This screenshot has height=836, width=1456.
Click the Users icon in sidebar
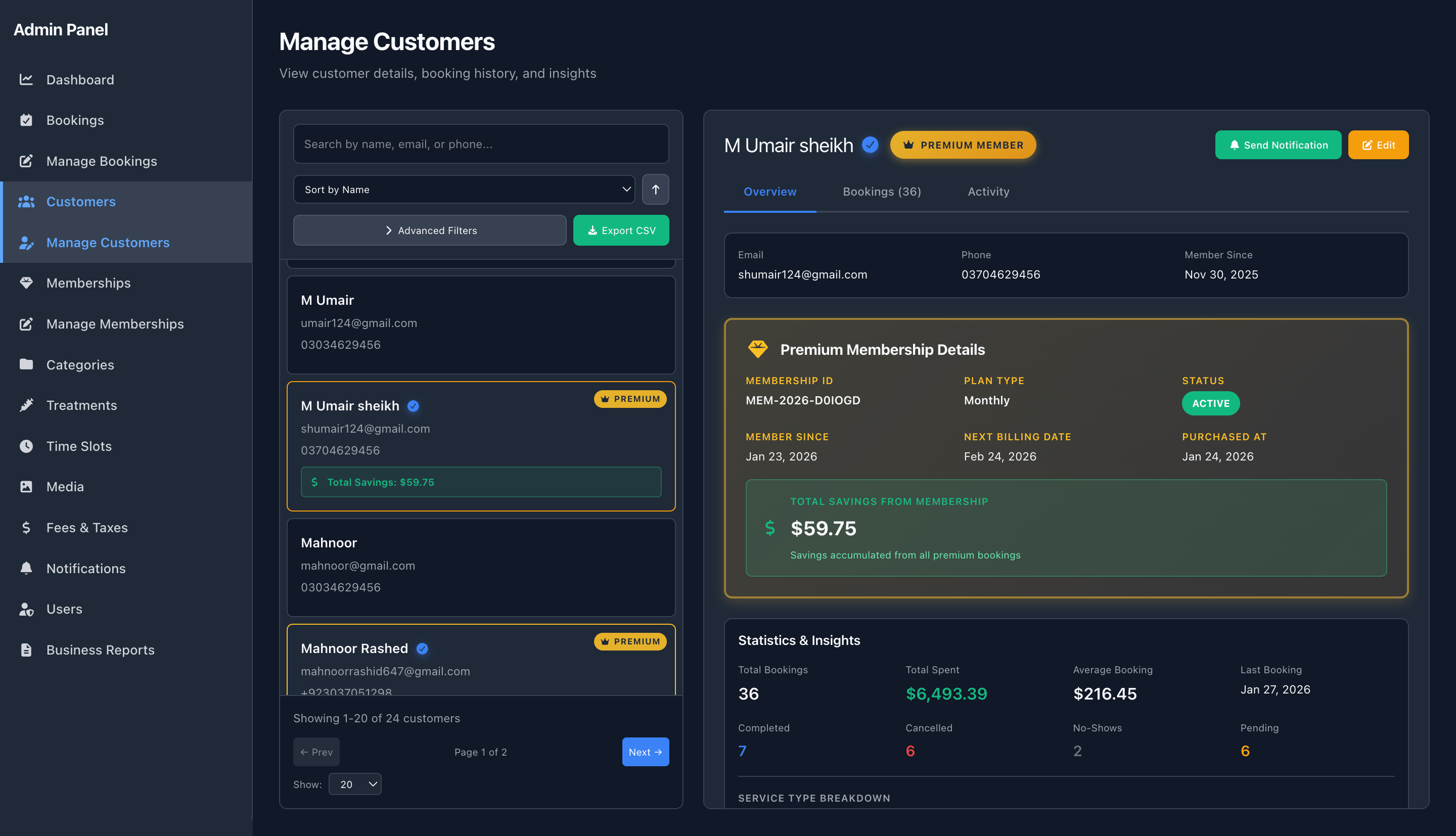[27, 609]
